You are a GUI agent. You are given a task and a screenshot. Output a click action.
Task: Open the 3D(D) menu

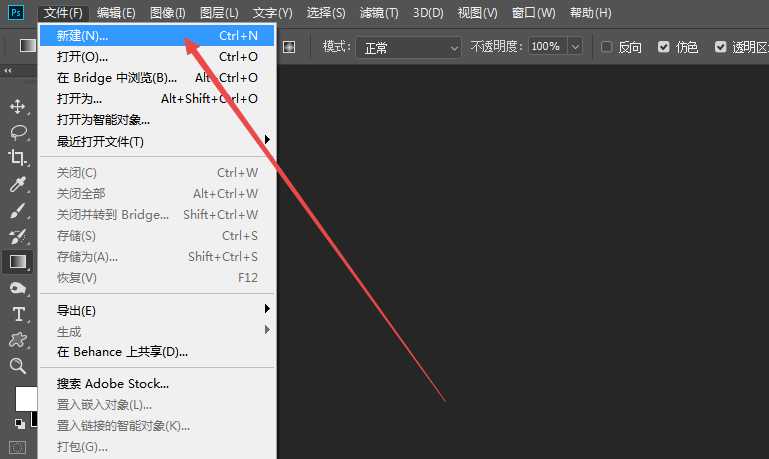pyautogui.click(x=428, y=13)
